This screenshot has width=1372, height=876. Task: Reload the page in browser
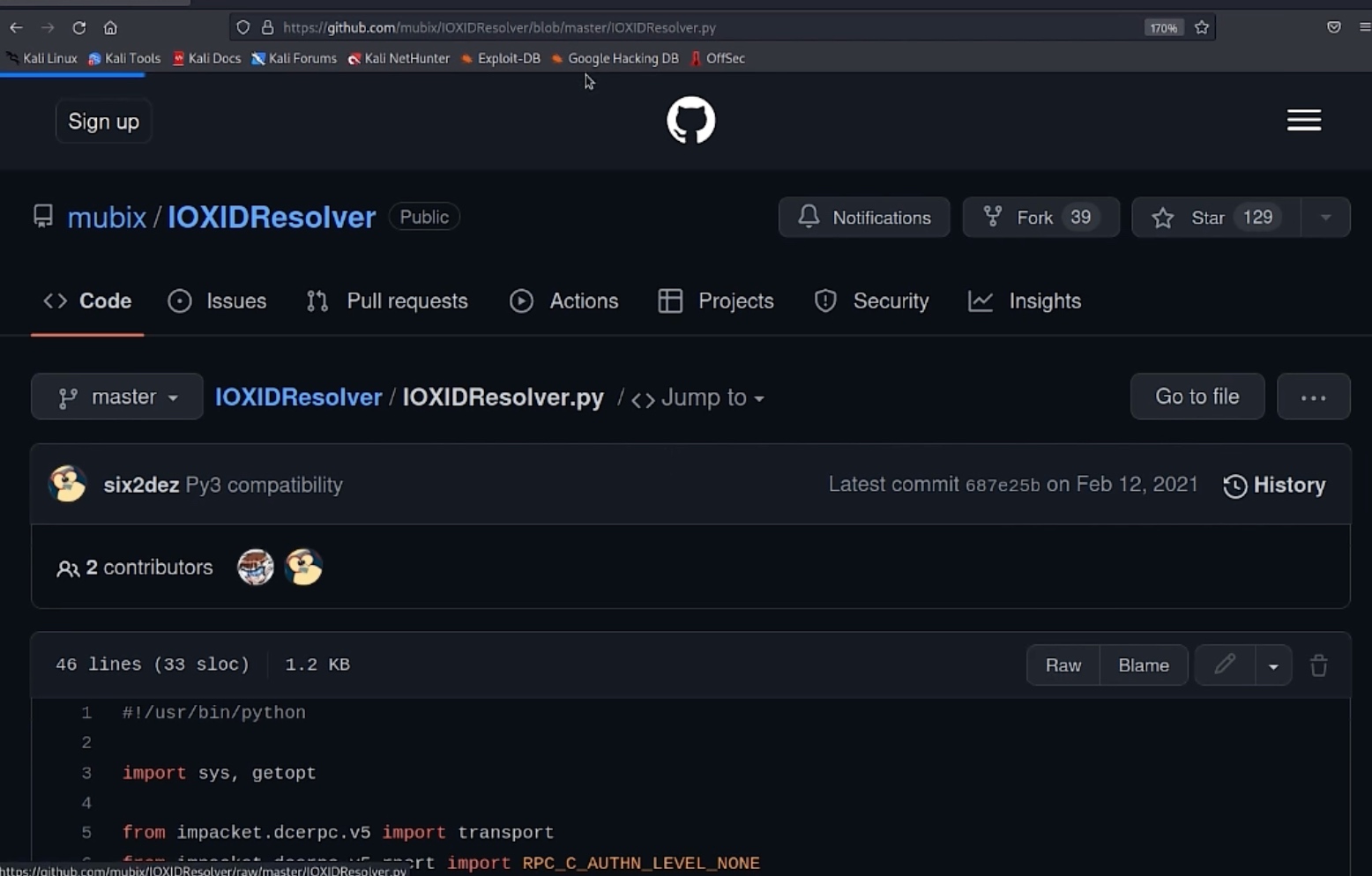click(78, 27)
